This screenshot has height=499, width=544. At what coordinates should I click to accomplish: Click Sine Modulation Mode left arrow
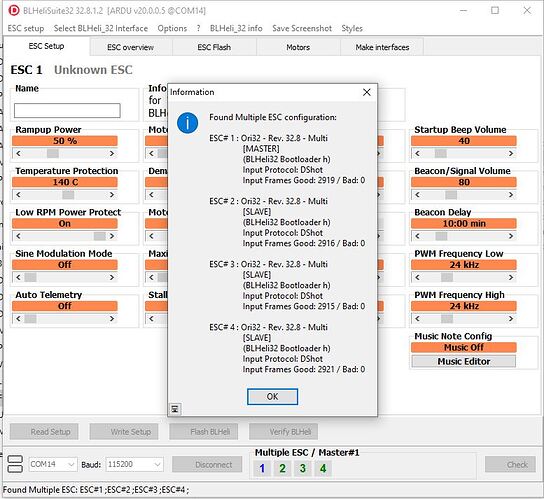pyautogui.click(x=18, y=277)
